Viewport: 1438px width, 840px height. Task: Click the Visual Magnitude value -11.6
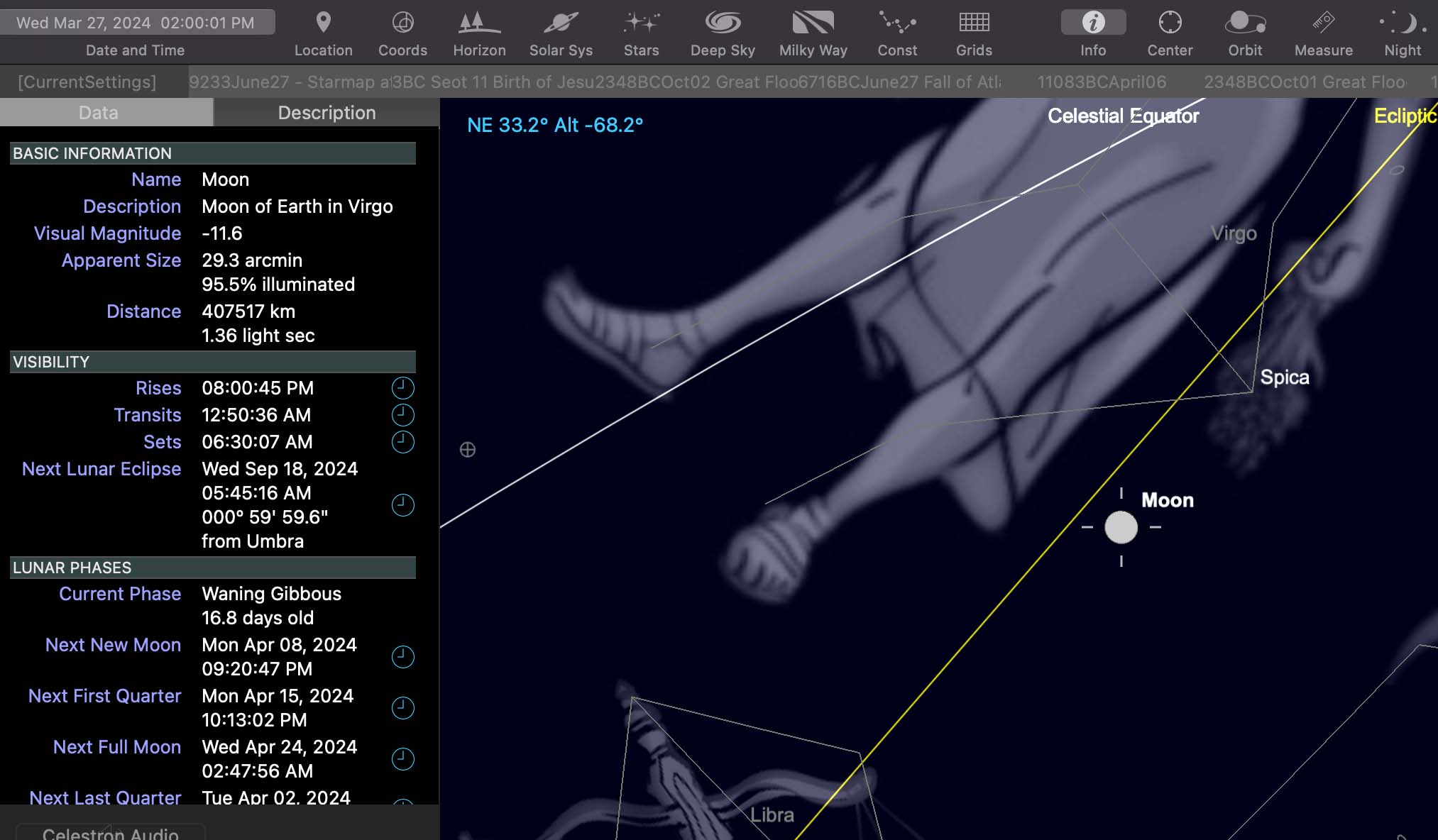tap(222, 233)
